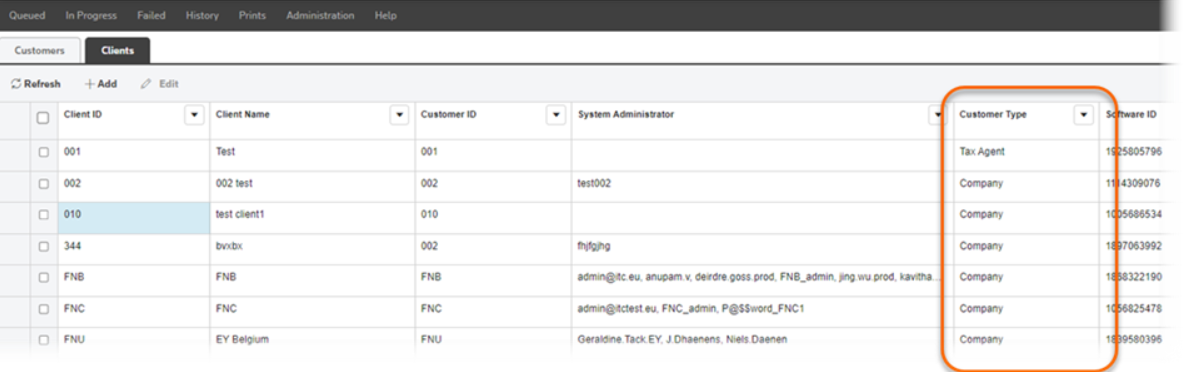Click the Customer ID column header
Screen dimensions: 1184x372
pos(449,115)
